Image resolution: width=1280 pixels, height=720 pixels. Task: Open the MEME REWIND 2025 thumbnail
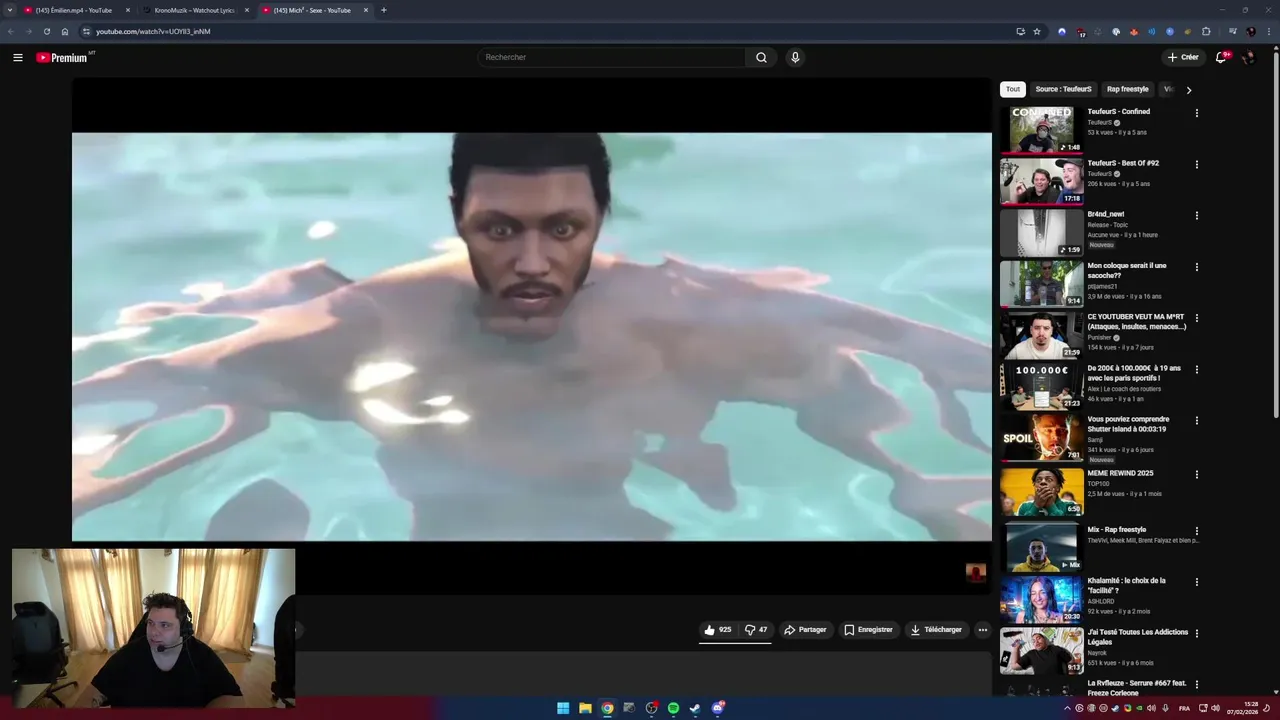coord(1041,491)
